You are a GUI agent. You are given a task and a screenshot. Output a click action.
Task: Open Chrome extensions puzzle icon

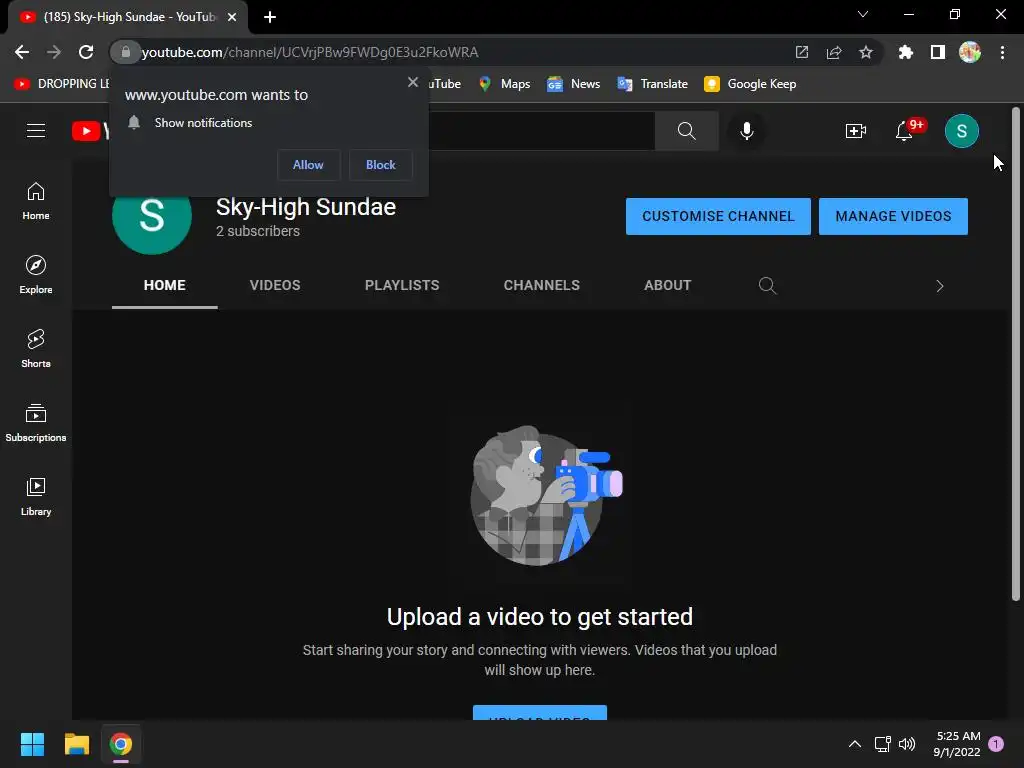[x=905, y=52]
